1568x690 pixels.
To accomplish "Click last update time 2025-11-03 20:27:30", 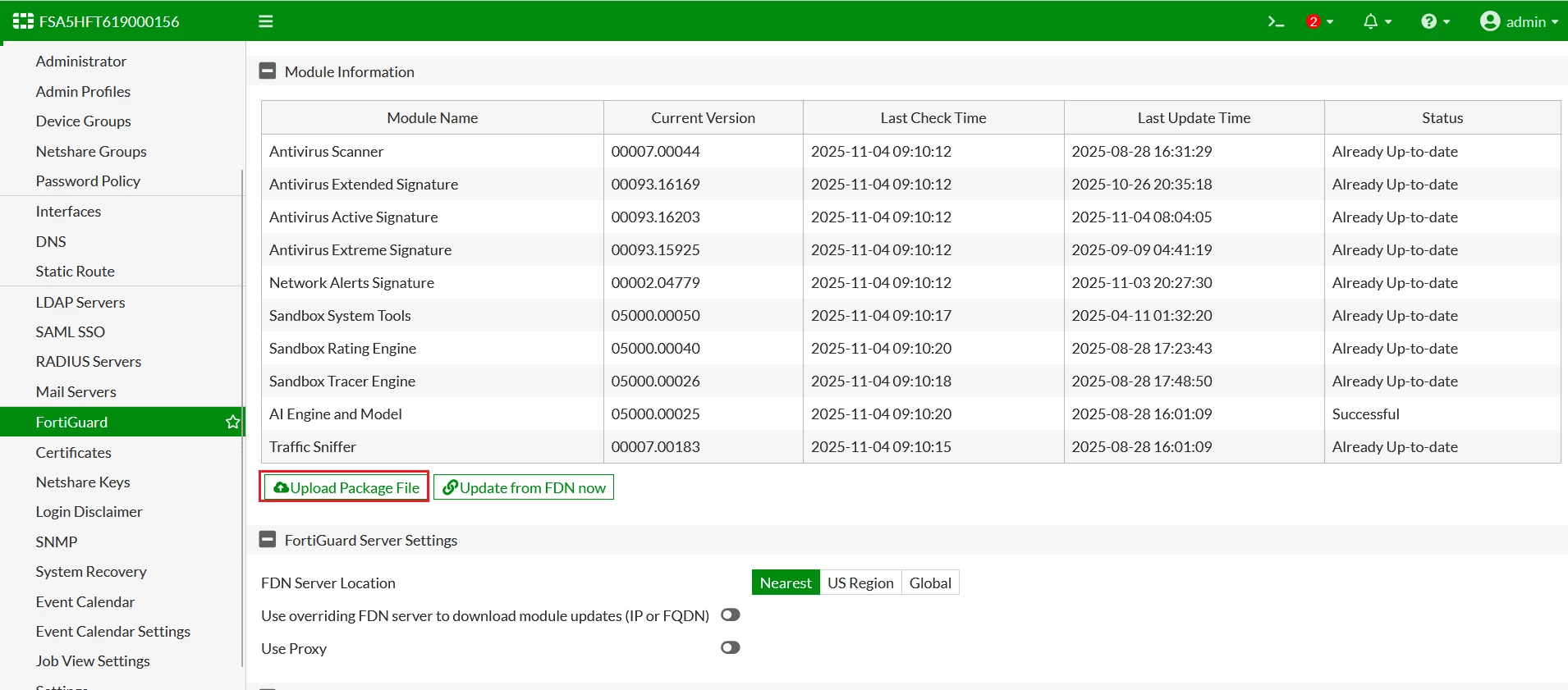I will click(1142, 282).
